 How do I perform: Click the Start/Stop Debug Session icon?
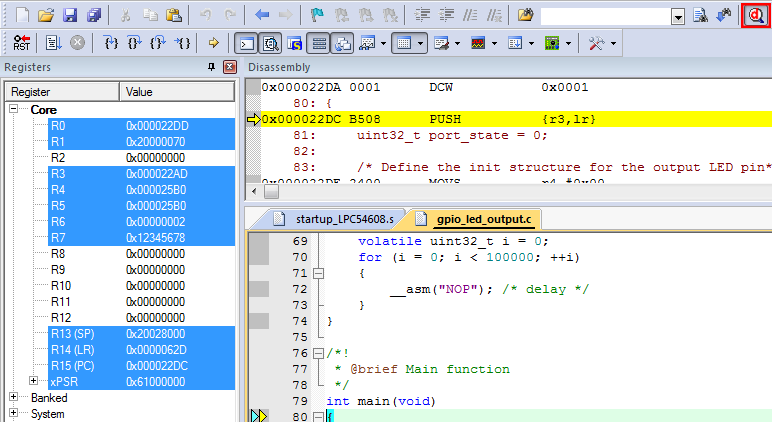[x=756, y=16]
